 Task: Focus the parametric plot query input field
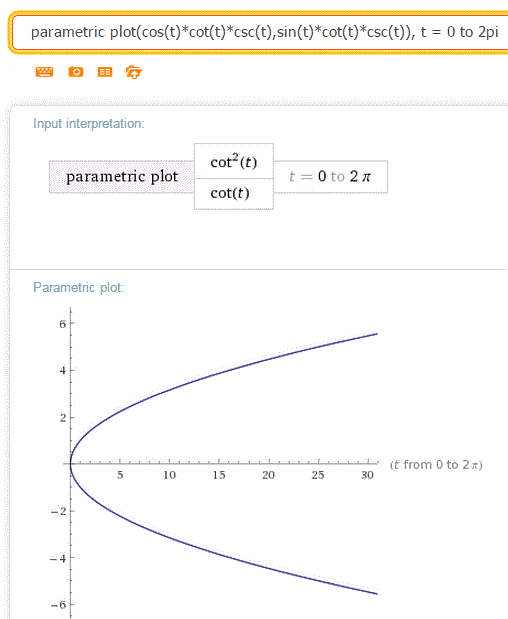[261, 32]
